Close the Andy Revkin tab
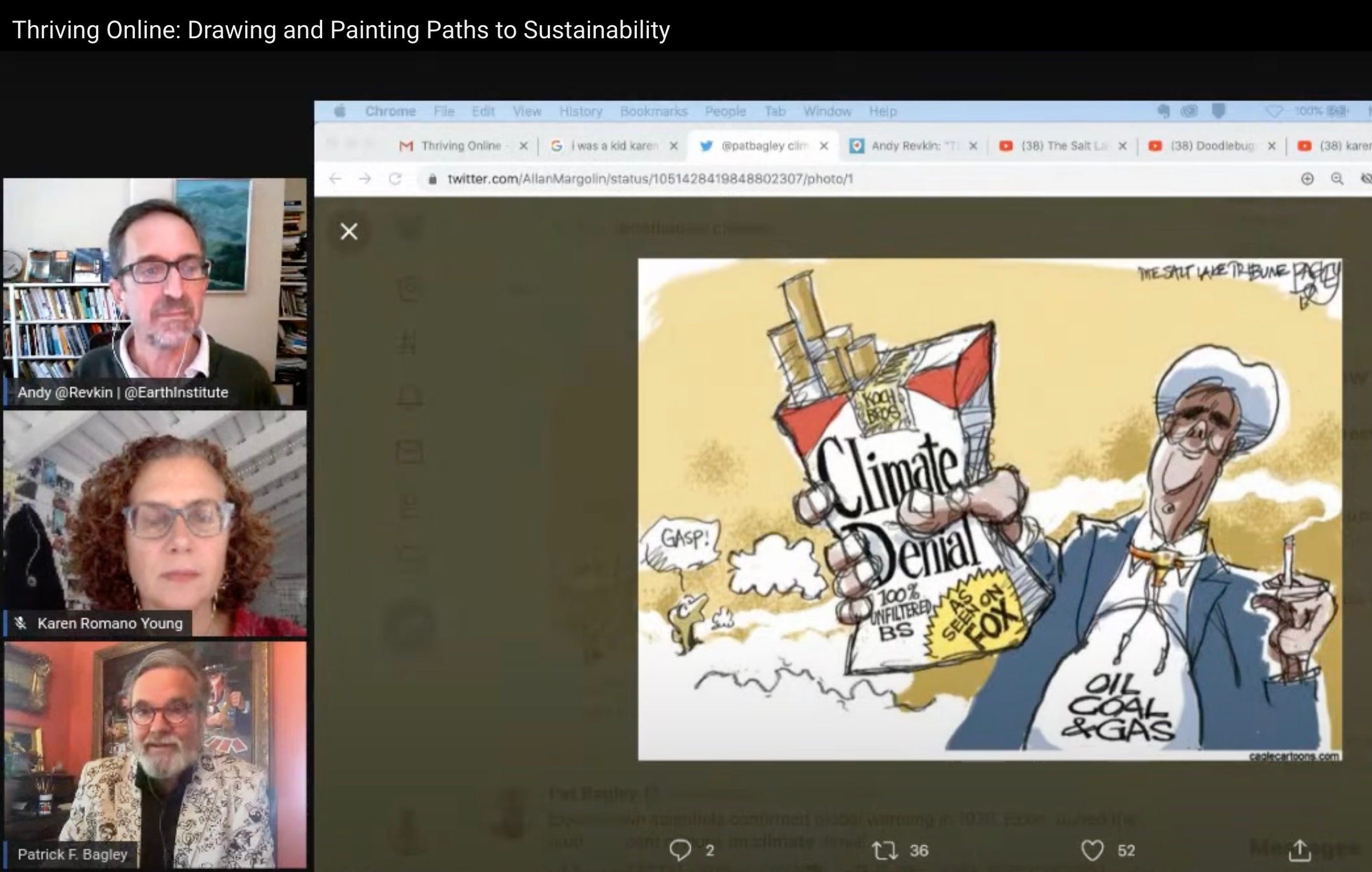This screenshot has width=1372, height=872. click(x=973, y=146)
